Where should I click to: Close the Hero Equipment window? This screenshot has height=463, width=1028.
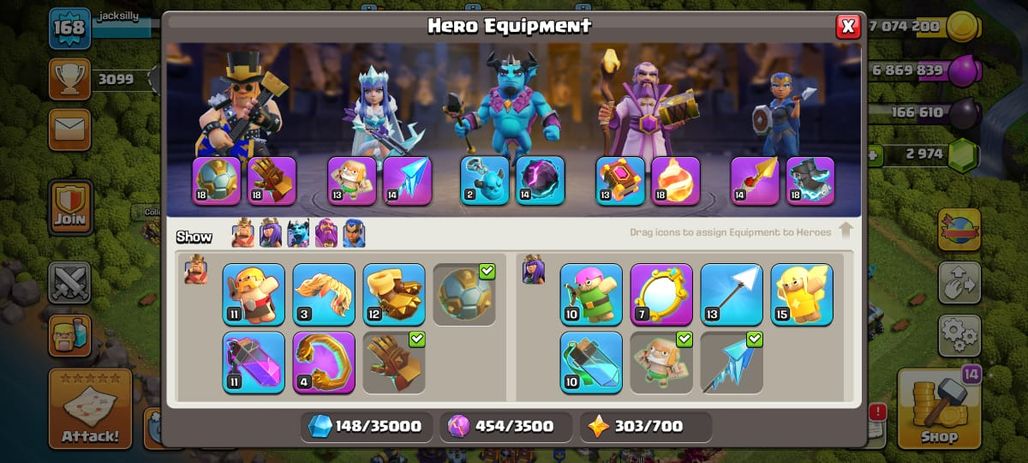pyautogui.click(x=848, y=26)
